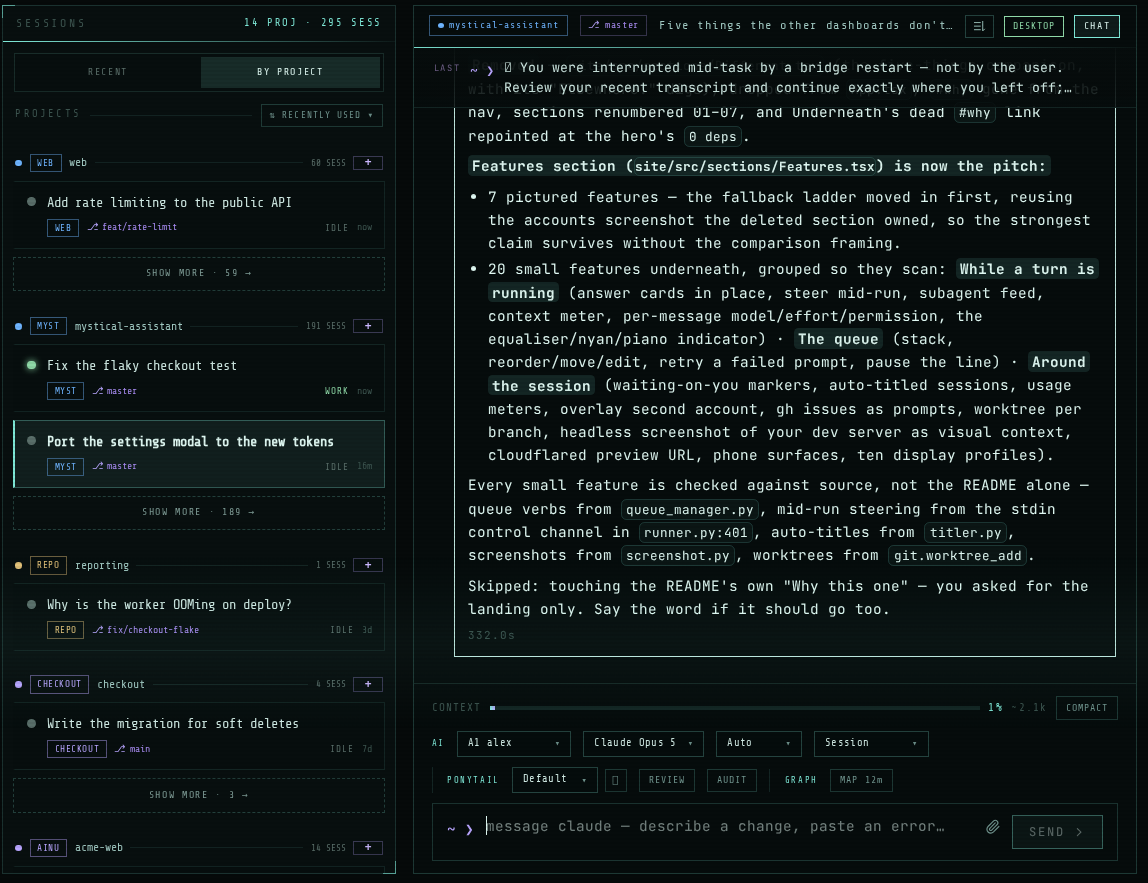Screen dimensions: 1148x883
Task: Click the prompt chevron in the message box
Action: (x=469, y=830)
